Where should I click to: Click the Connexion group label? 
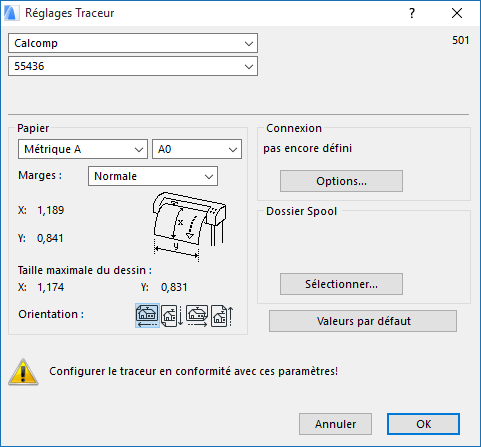(x=294, y=128)
